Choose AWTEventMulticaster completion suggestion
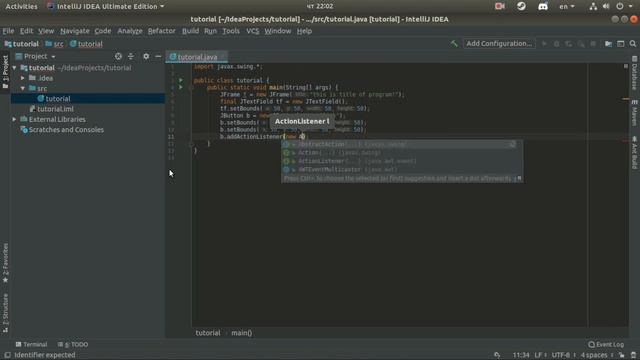 point(402,169)
